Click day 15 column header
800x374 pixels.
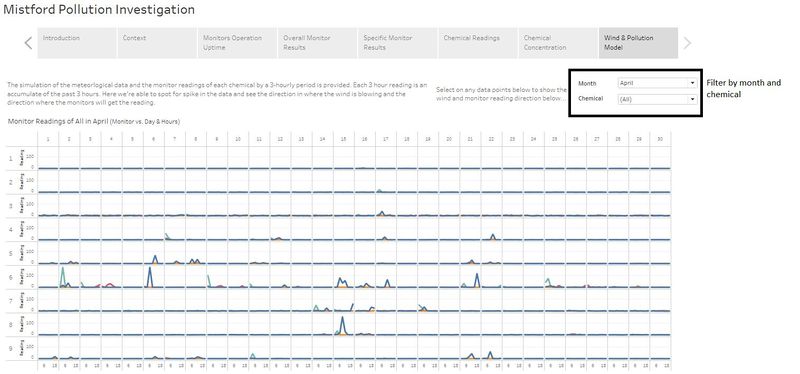[343, 139]
